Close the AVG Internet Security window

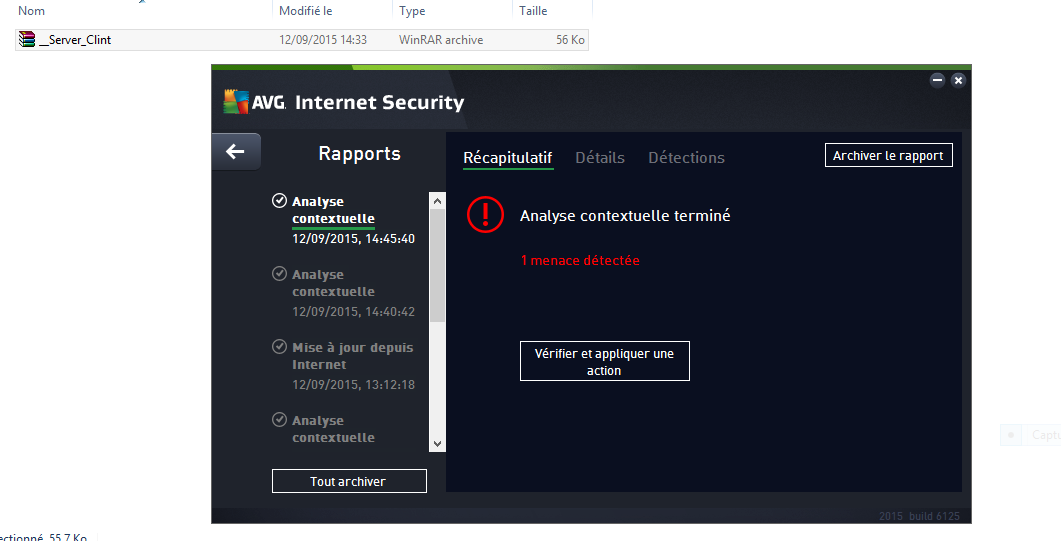coord(958,80)
